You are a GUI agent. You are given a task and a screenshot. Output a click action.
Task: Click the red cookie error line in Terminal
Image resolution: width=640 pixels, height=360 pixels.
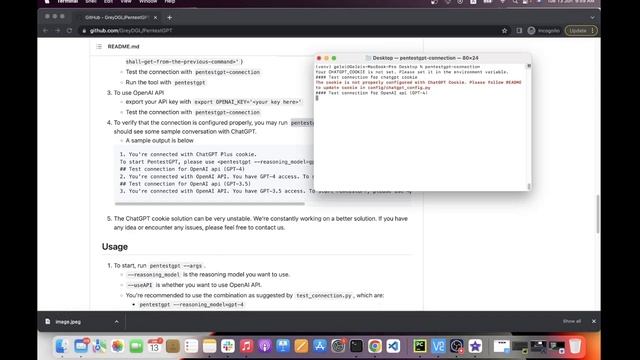tap(418, 85)
